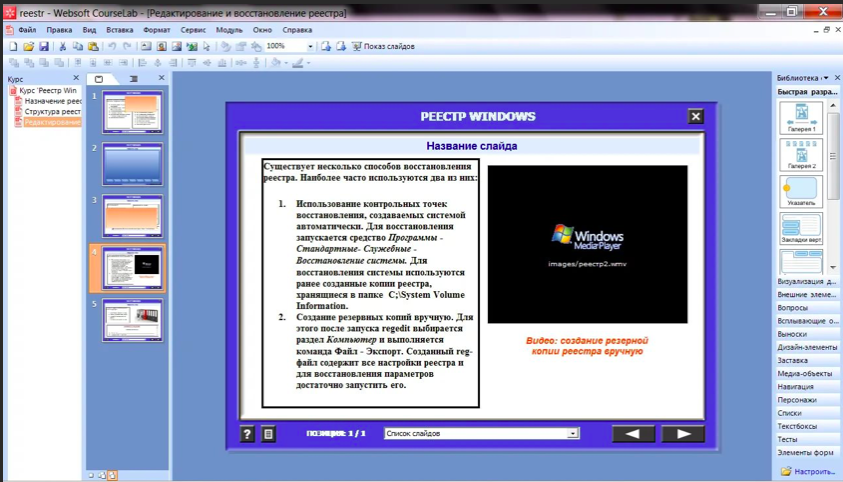The height and width of the screenshot is (482, 843).
Task: Open the Файл menu
Action: click(27, 30)
